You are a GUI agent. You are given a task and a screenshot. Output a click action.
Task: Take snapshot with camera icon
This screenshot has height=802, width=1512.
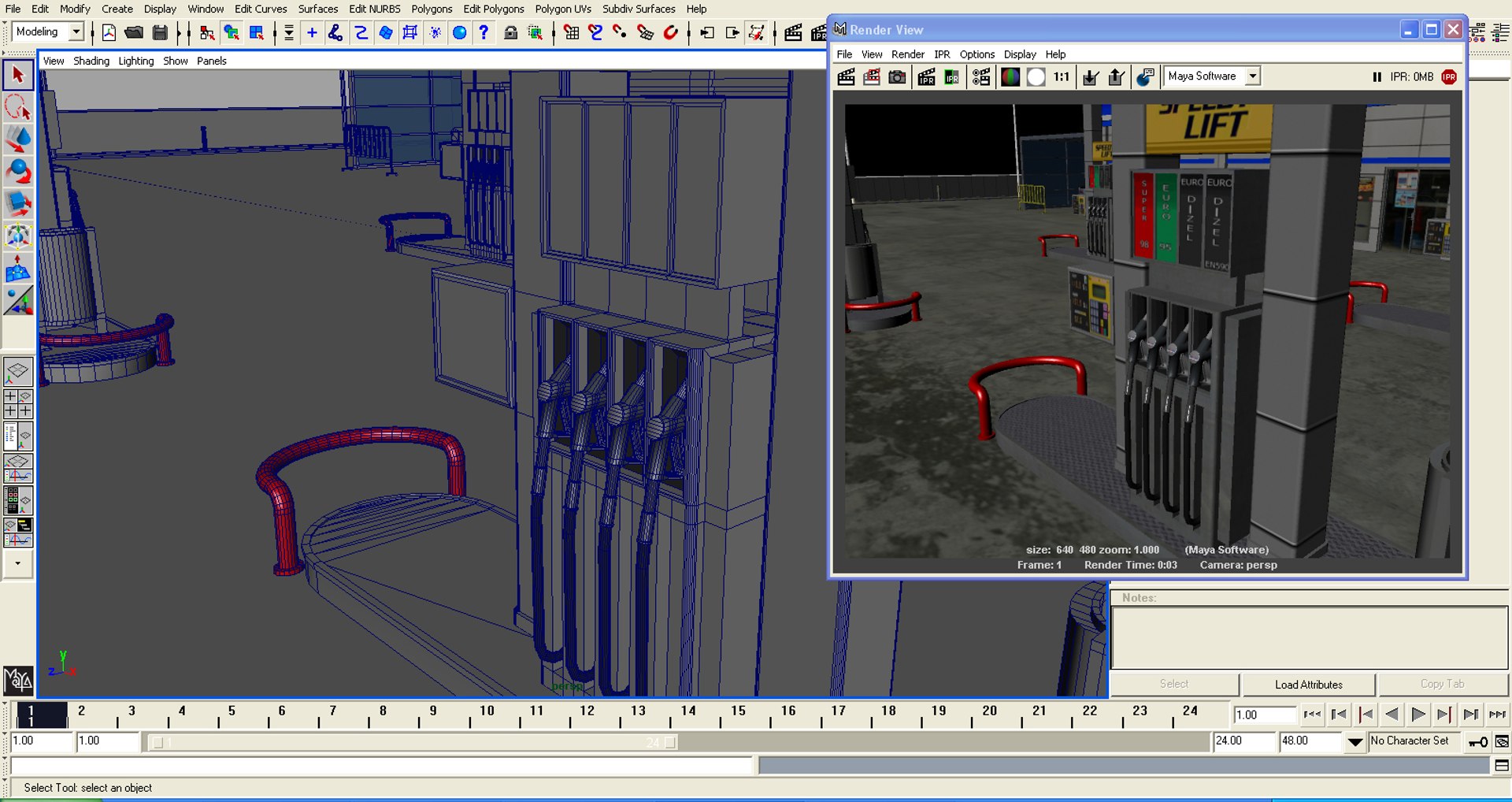point(897,76)
